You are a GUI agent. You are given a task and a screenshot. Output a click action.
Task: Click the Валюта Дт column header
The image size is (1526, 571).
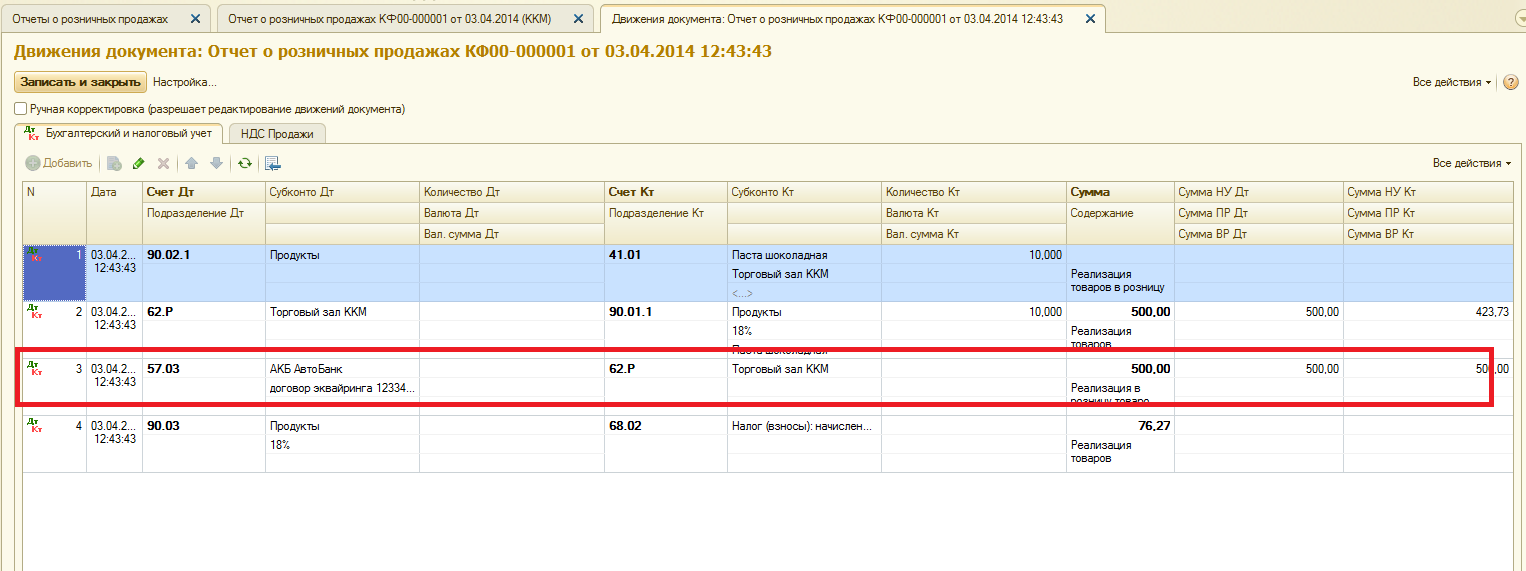point(512,213)
